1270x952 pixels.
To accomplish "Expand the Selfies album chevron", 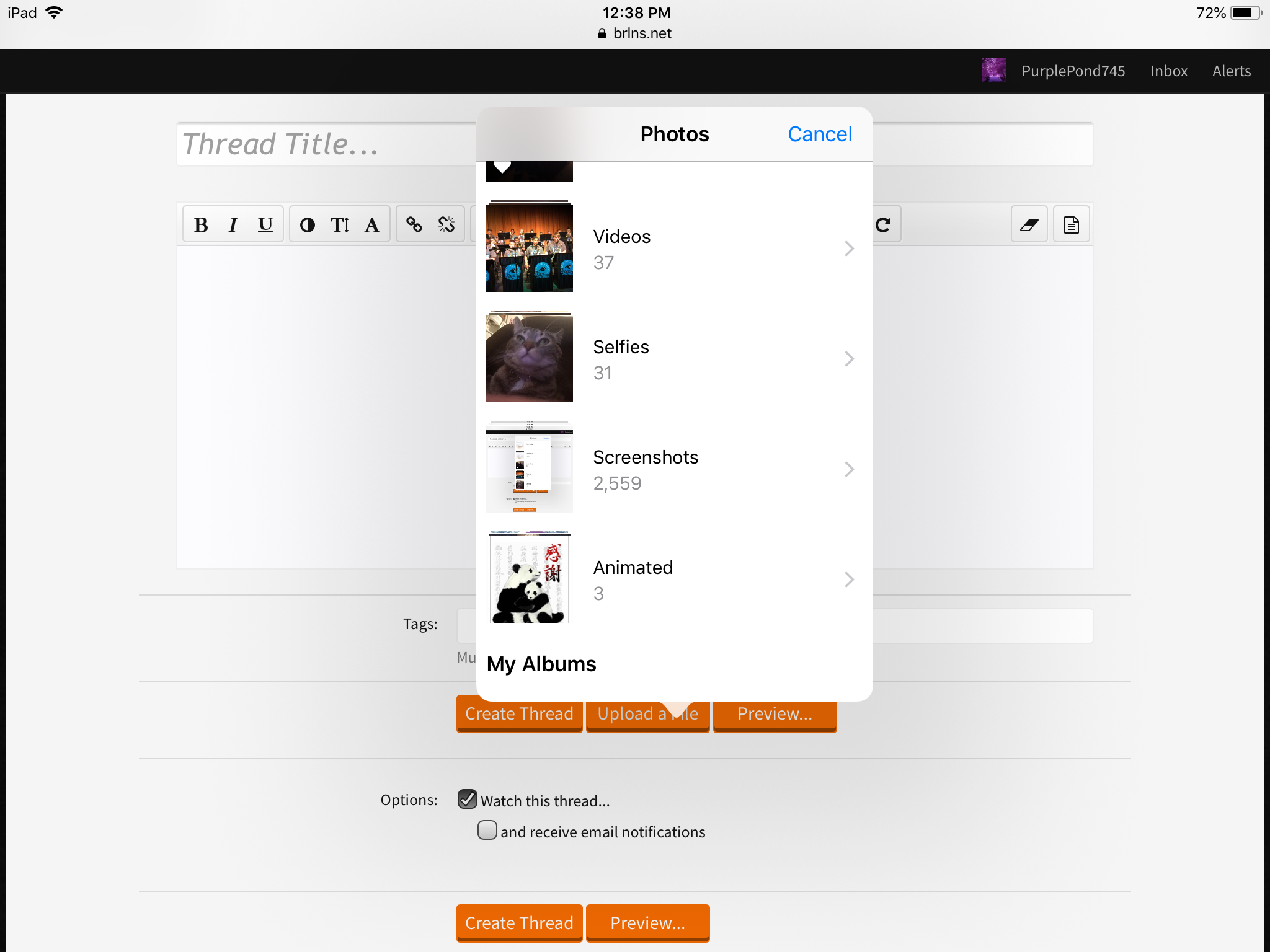I will pyautogui.click(x=849, y=359).
